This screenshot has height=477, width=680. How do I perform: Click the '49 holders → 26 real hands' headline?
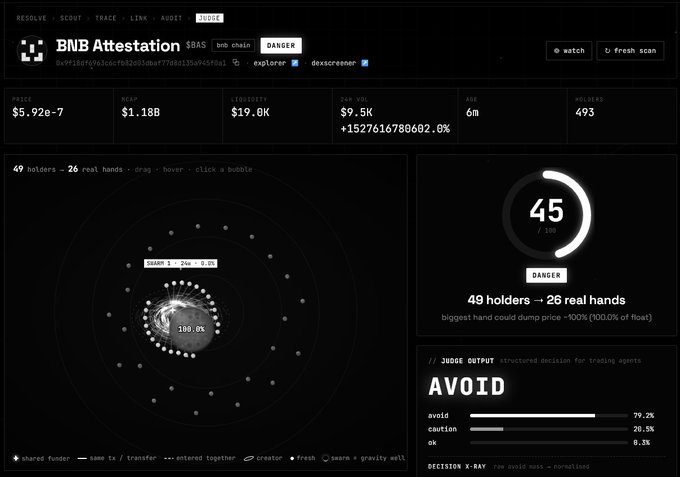coord(546,300)
